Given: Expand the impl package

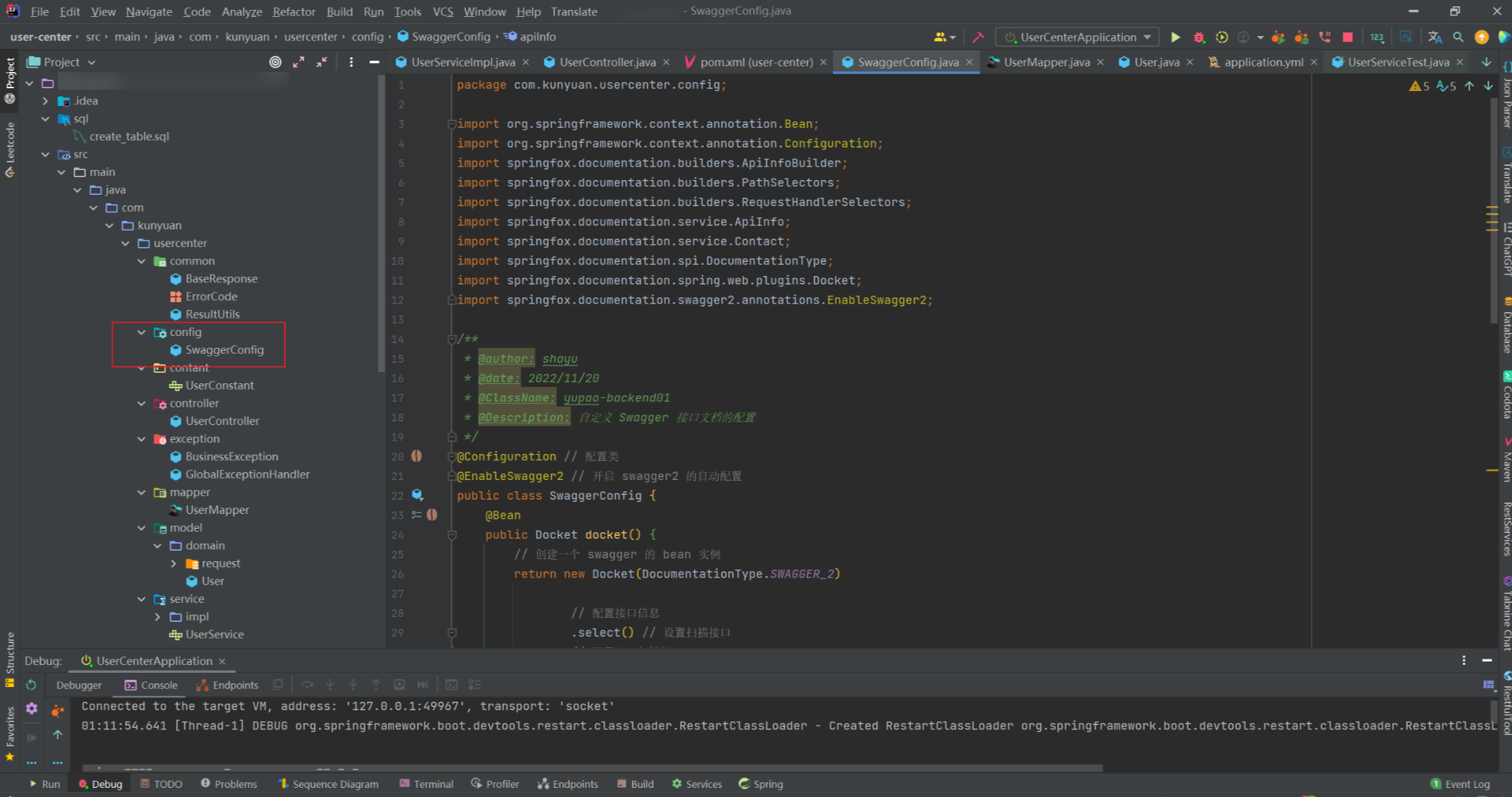Looking at the screenshot, I should [x=157, y=616].
